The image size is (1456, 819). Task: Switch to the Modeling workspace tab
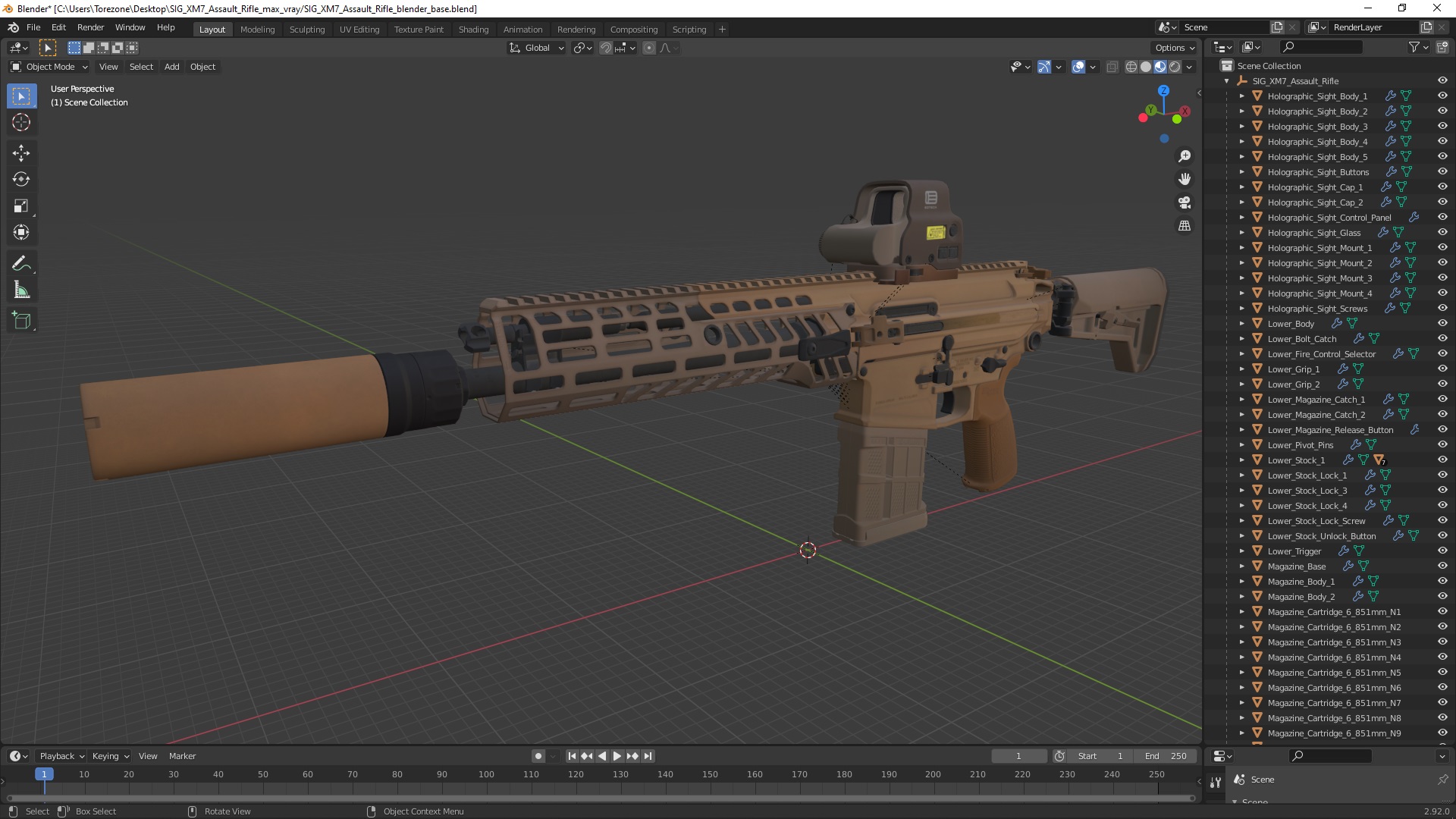pos(257,30)
